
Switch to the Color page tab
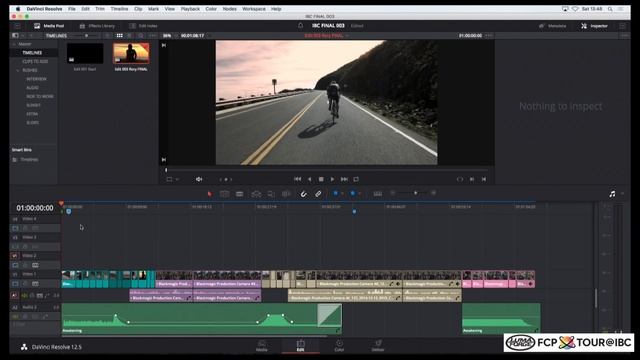pyautogui.click(x=339, y=346)
